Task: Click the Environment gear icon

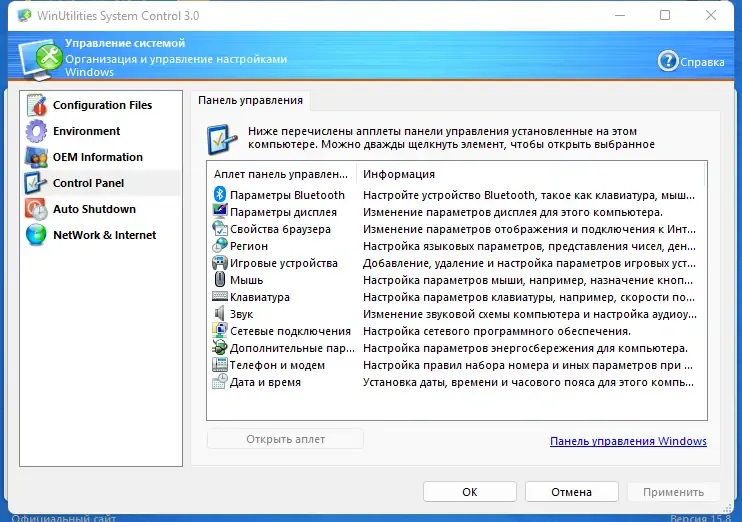Action: click(x=36, y=131)
